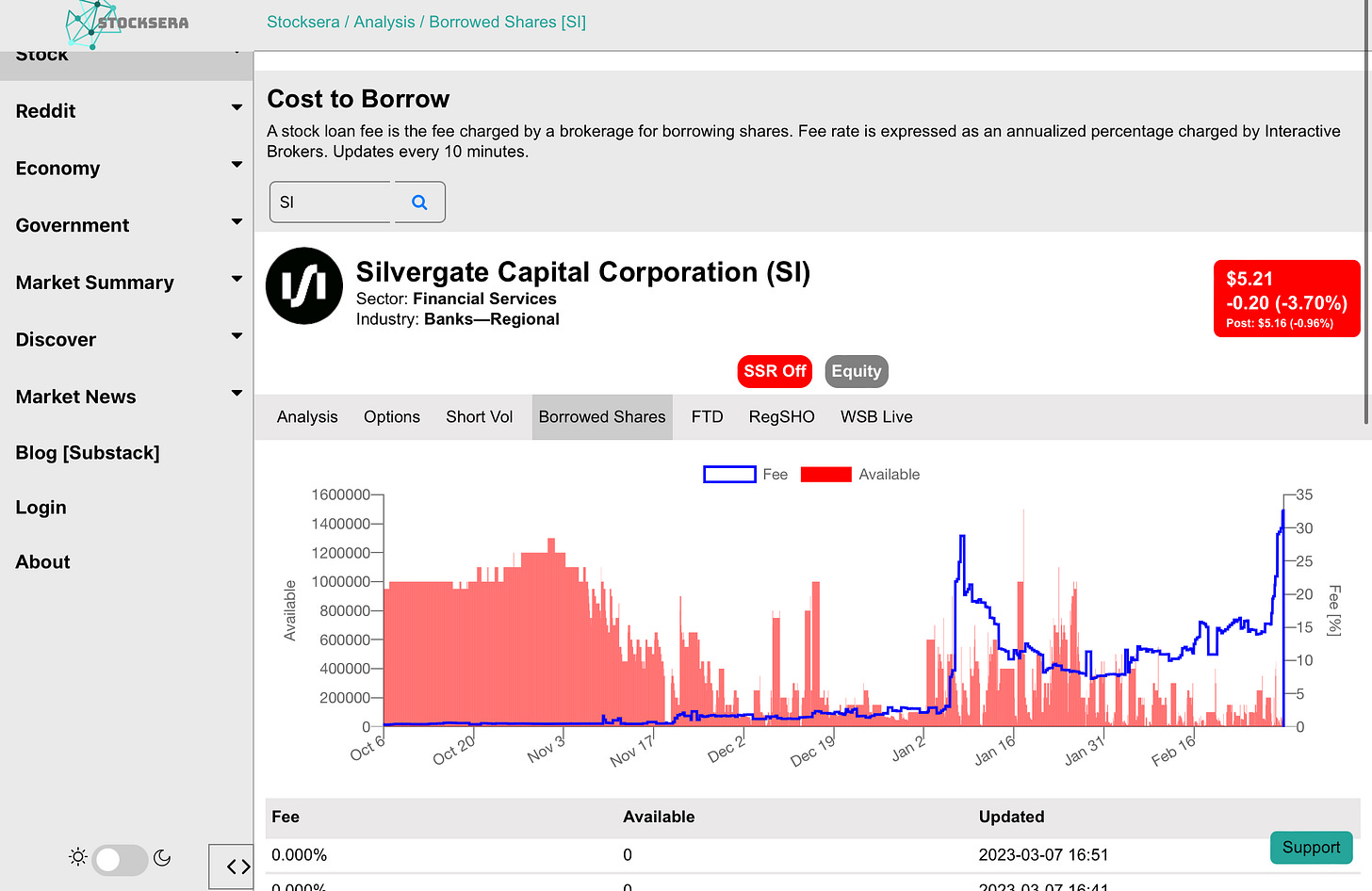The height and width of the screenshot is (891, 1372).
Task: Click the Stocksera logo
Action: pos(126,24)
